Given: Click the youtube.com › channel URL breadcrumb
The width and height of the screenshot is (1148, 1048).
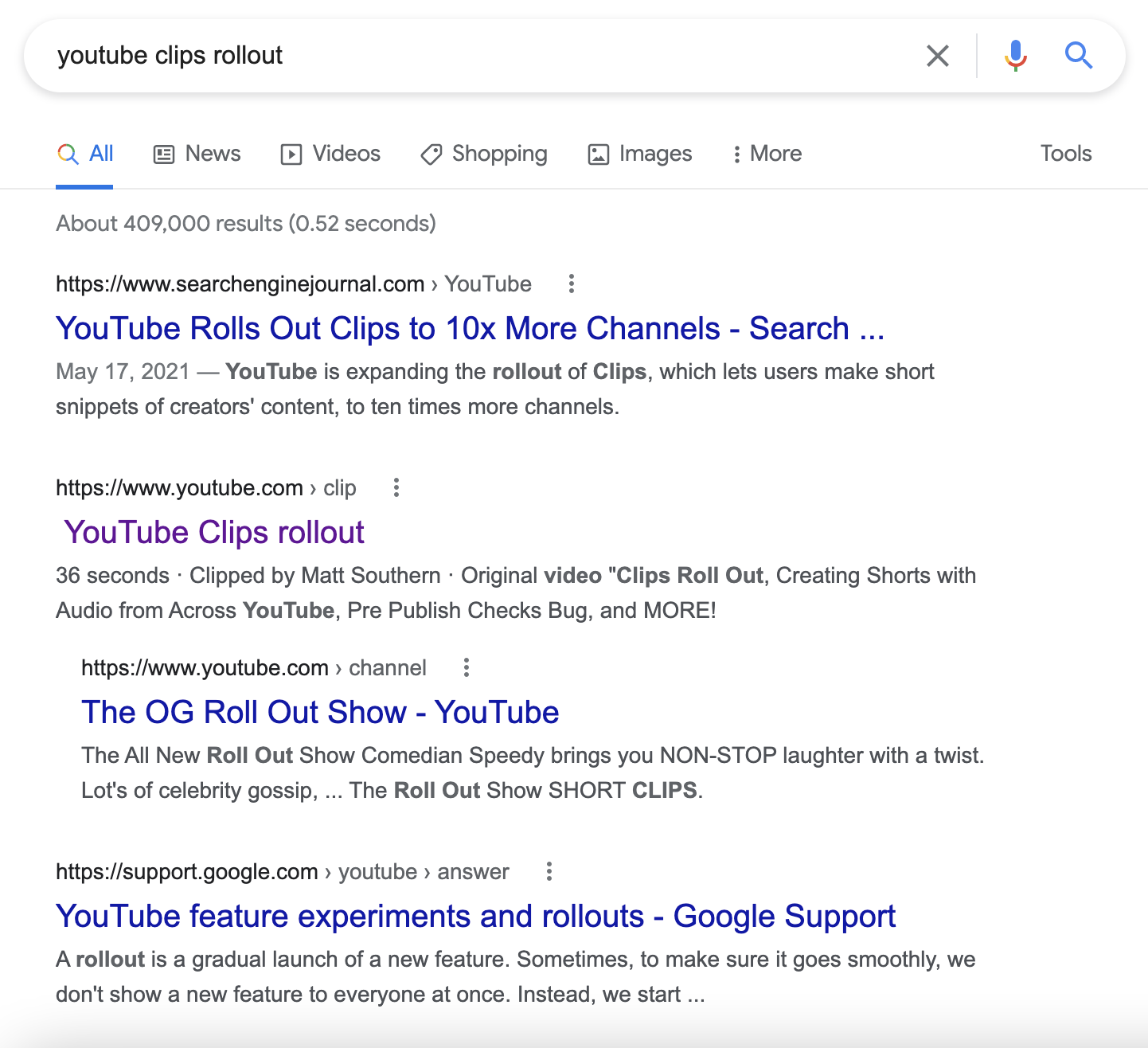Looking at the screenshot, I should 254,667.
